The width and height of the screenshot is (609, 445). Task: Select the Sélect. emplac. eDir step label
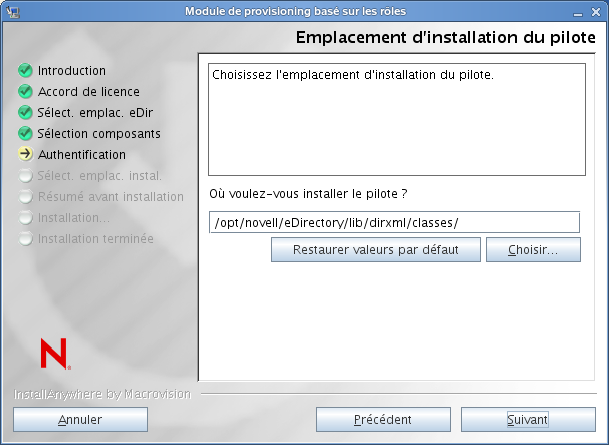click(95, 113)
